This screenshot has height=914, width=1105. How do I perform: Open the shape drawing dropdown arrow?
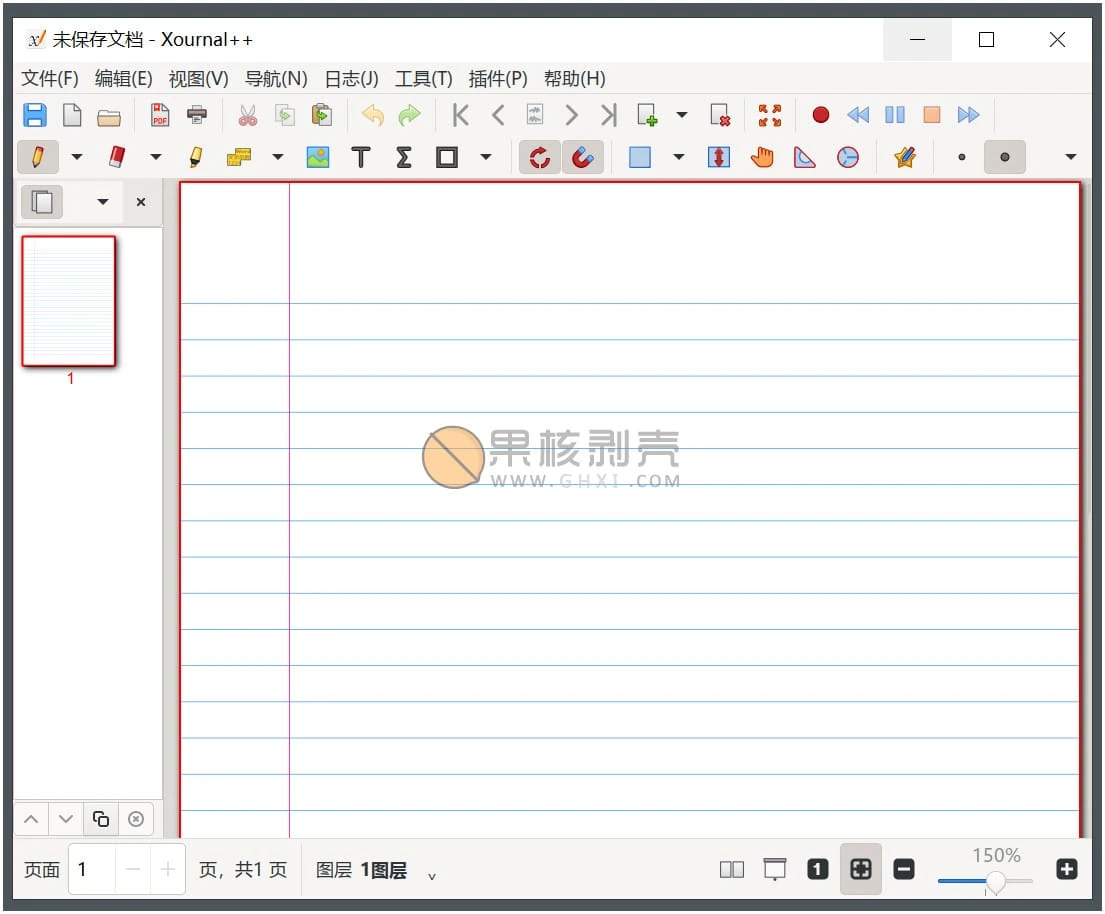click(x=487, y=157)
